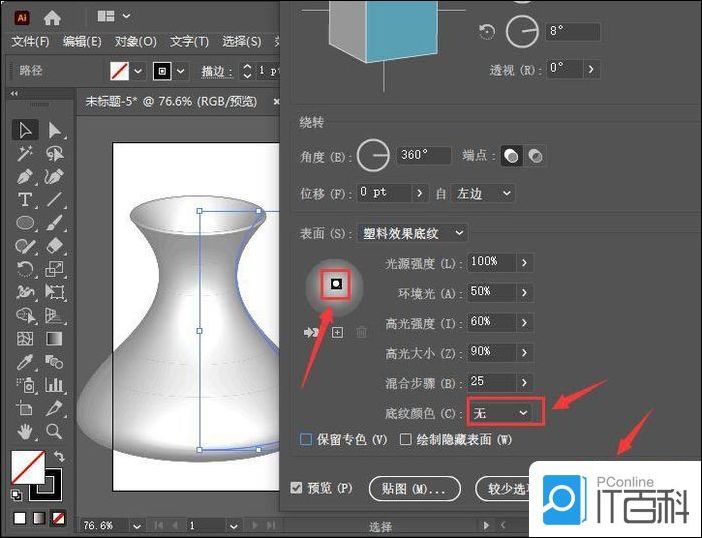Uncheck the 预览 preview checkbox
The width and height of the screenshot is (702, 538).
296,487
